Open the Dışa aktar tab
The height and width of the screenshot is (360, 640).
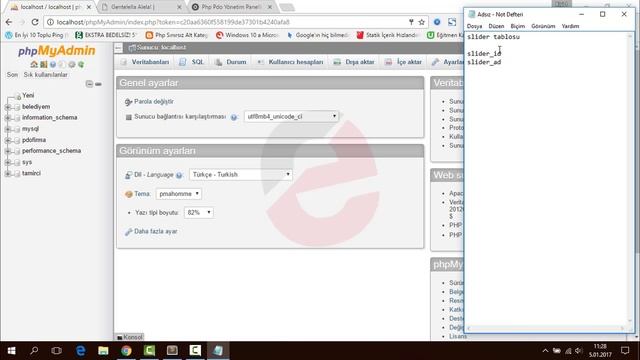point(354,62)
